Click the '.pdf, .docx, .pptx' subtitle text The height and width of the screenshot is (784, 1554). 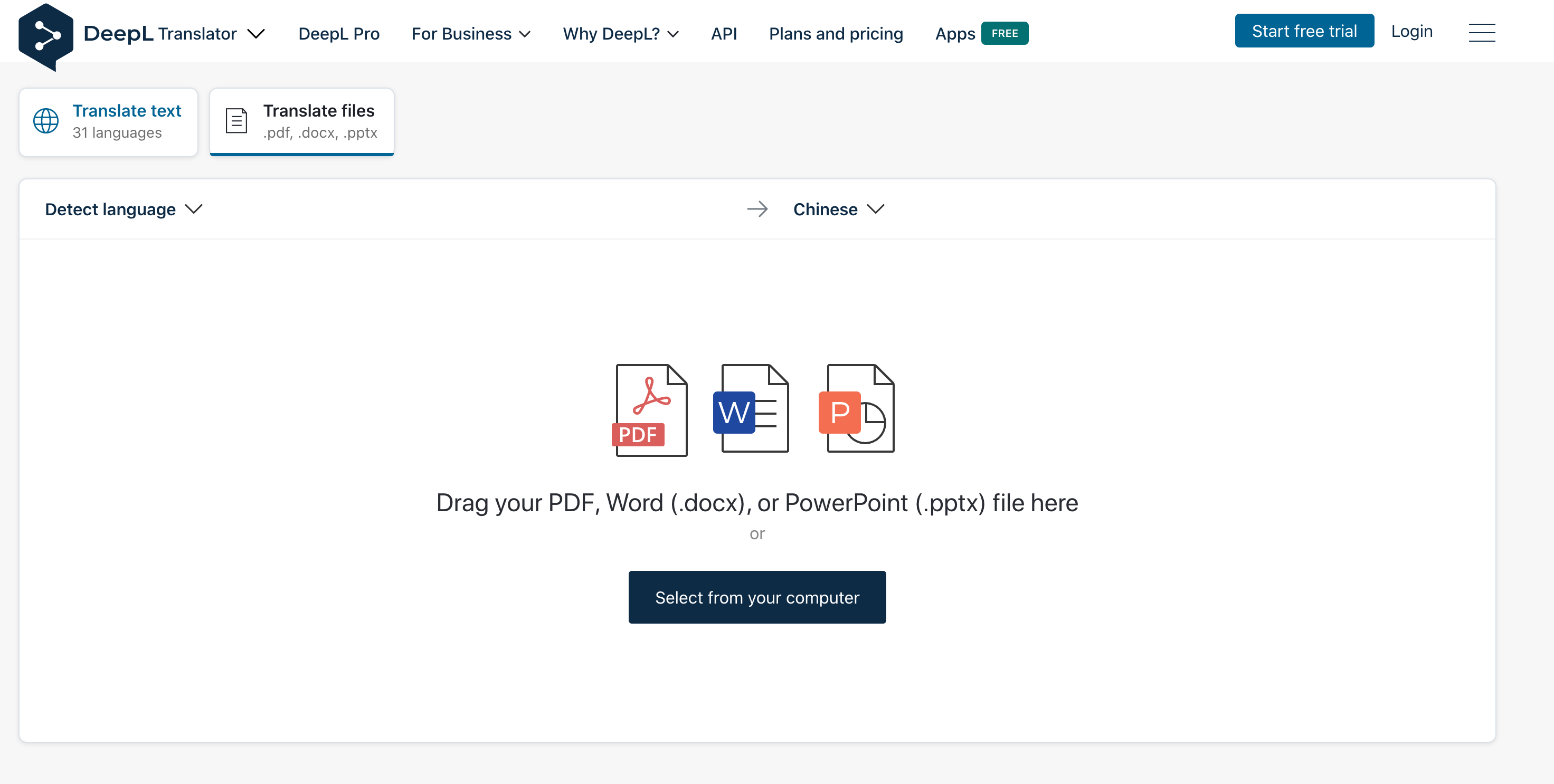click(x=320, y=132)
